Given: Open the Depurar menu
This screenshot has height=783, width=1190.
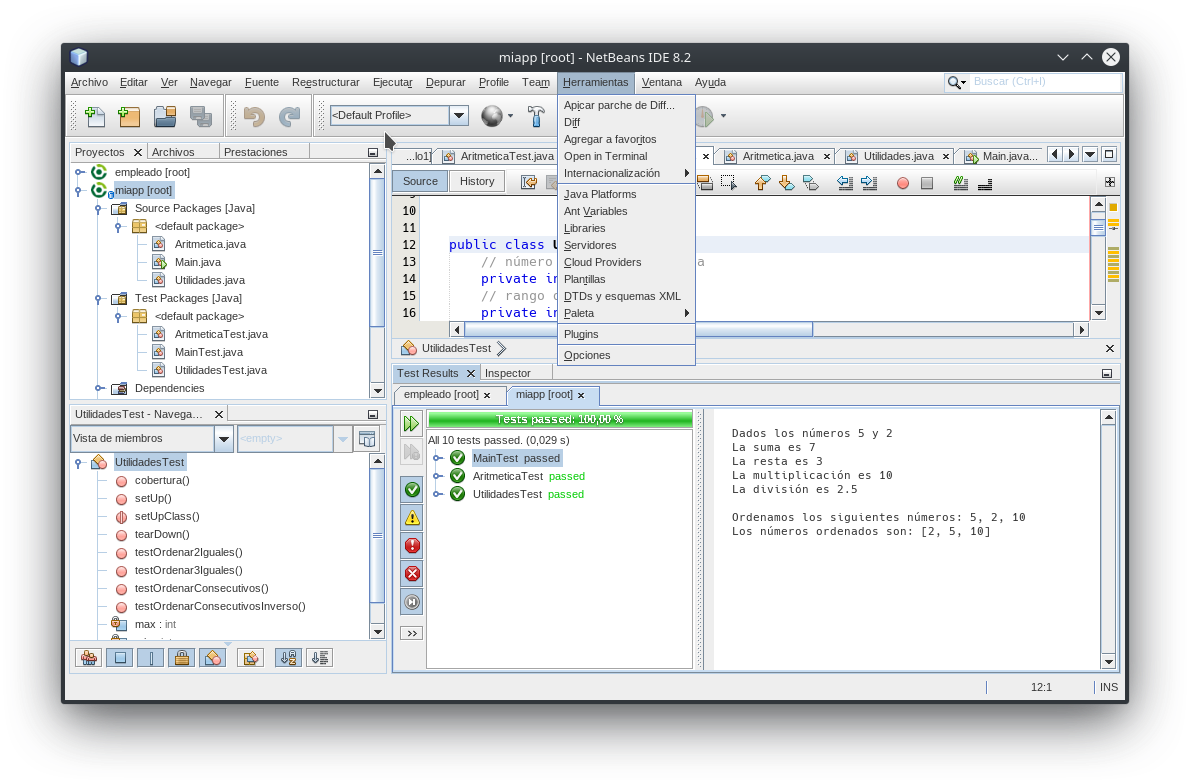Looking at the screenshot, I should (x=445, y=82).
